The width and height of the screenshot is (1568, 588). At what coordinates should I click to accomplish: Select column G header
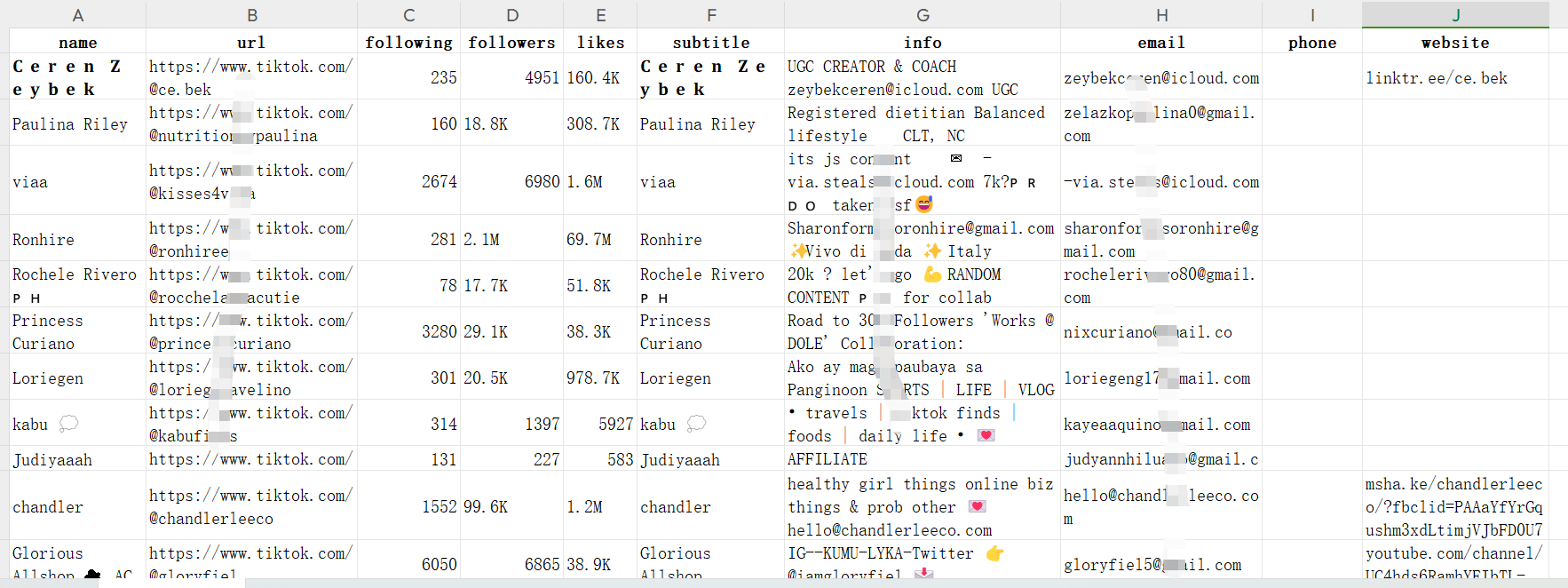923,15
